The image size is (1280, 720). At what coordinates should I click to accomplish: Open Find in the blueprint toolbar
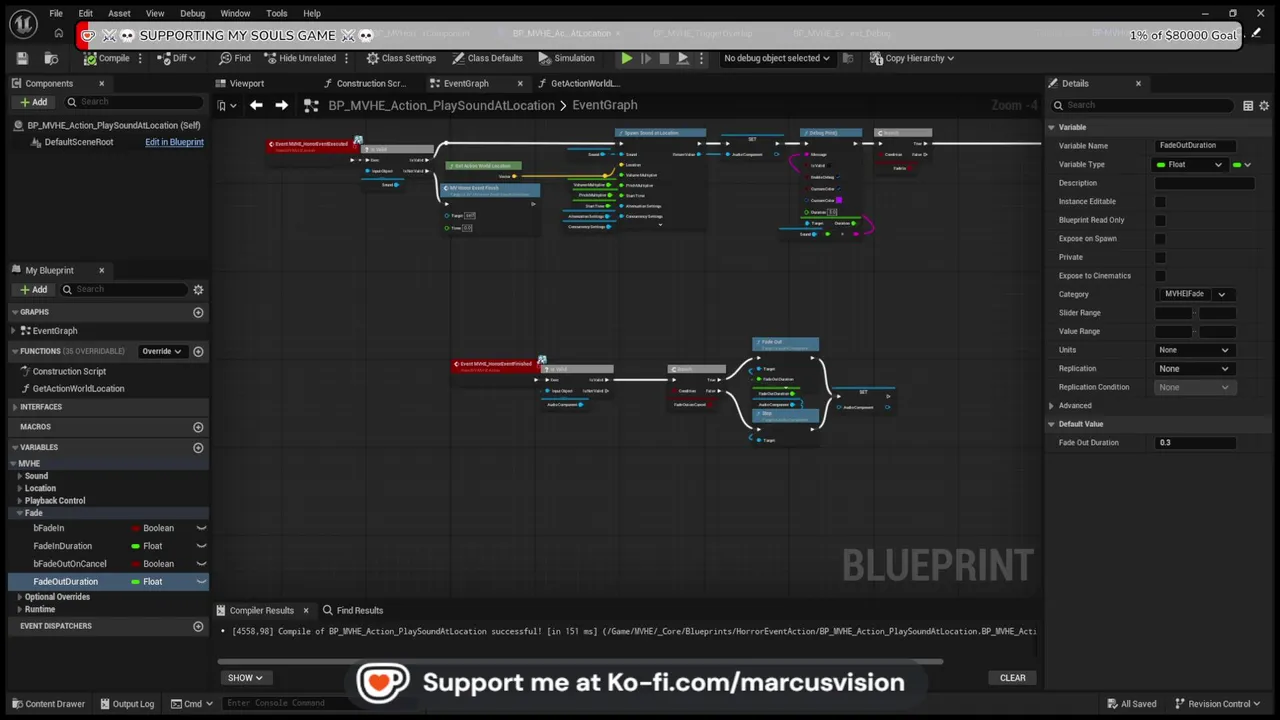pos(235,58)
